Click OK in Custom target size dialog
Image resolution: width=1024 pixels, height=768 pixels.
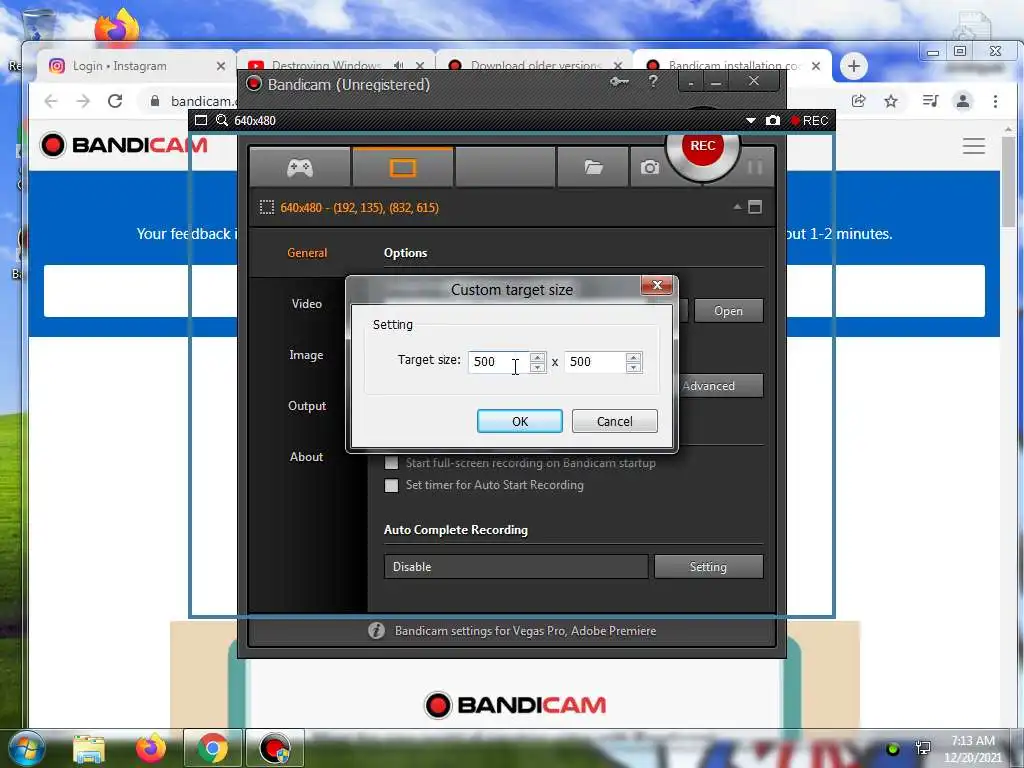click(x=519, y=421)
